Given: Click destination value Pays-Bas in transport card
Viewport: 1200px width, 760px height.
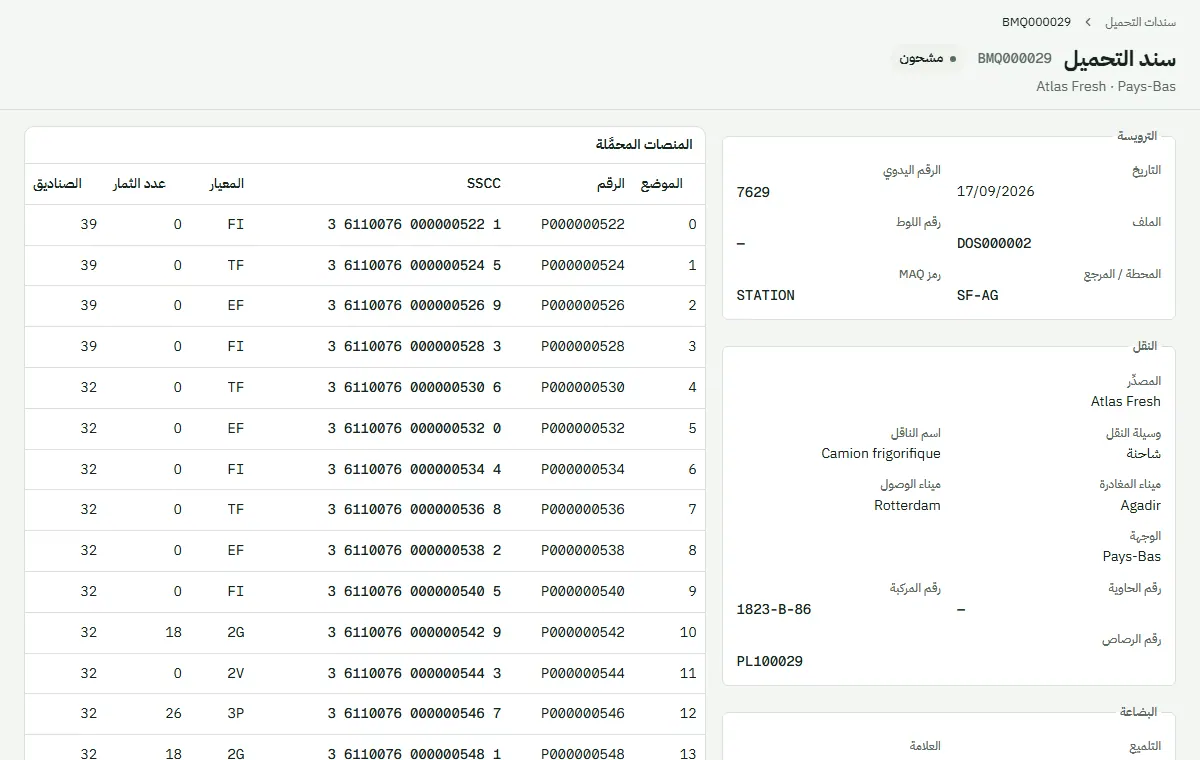Looking at the screenshot, I should pos(1132,557).
